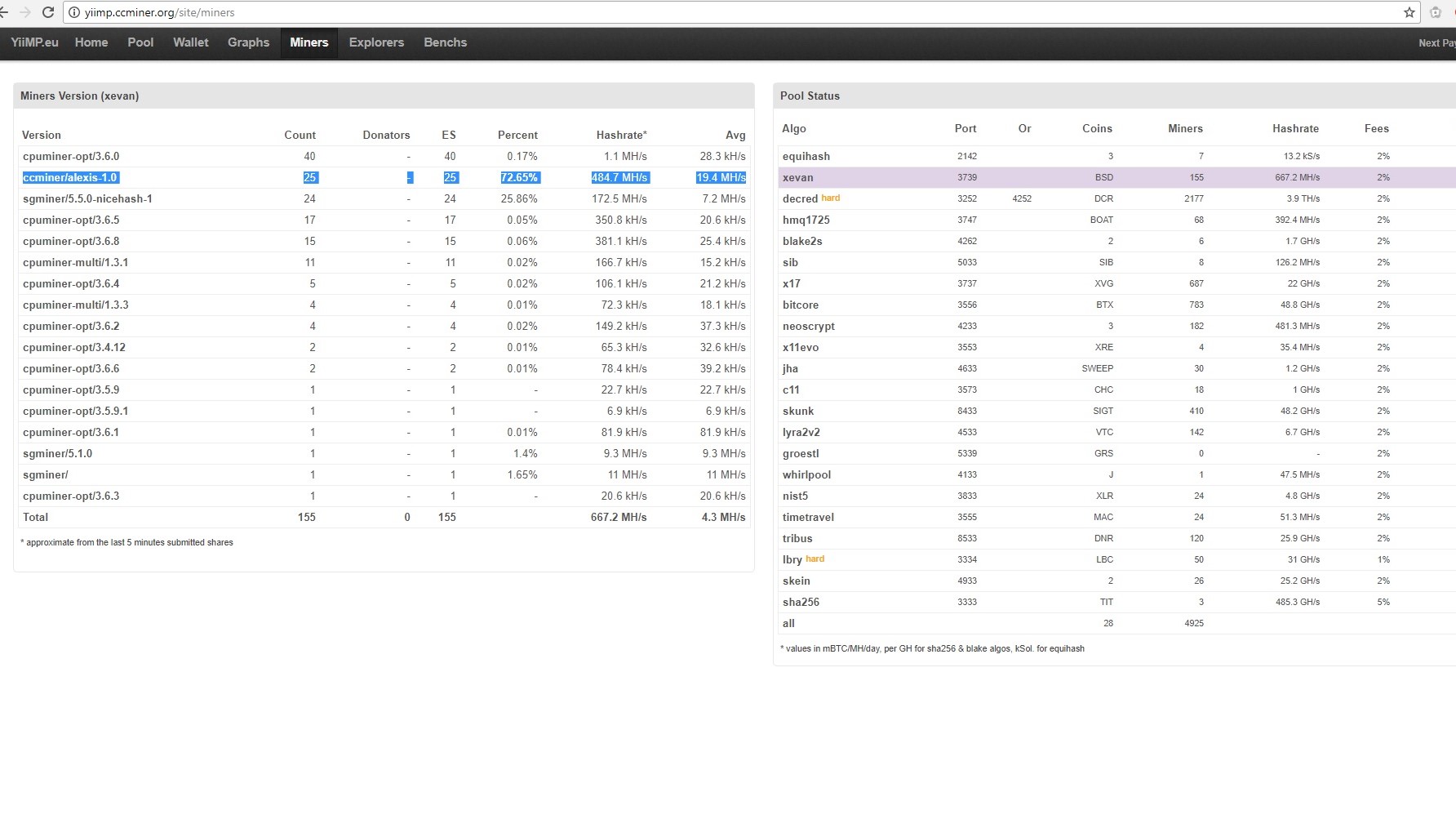Image resolution: width=1456 pixels, height=819 pixels.
Task: Select the neoscrypt algo
Action: [x=809, y=326]
